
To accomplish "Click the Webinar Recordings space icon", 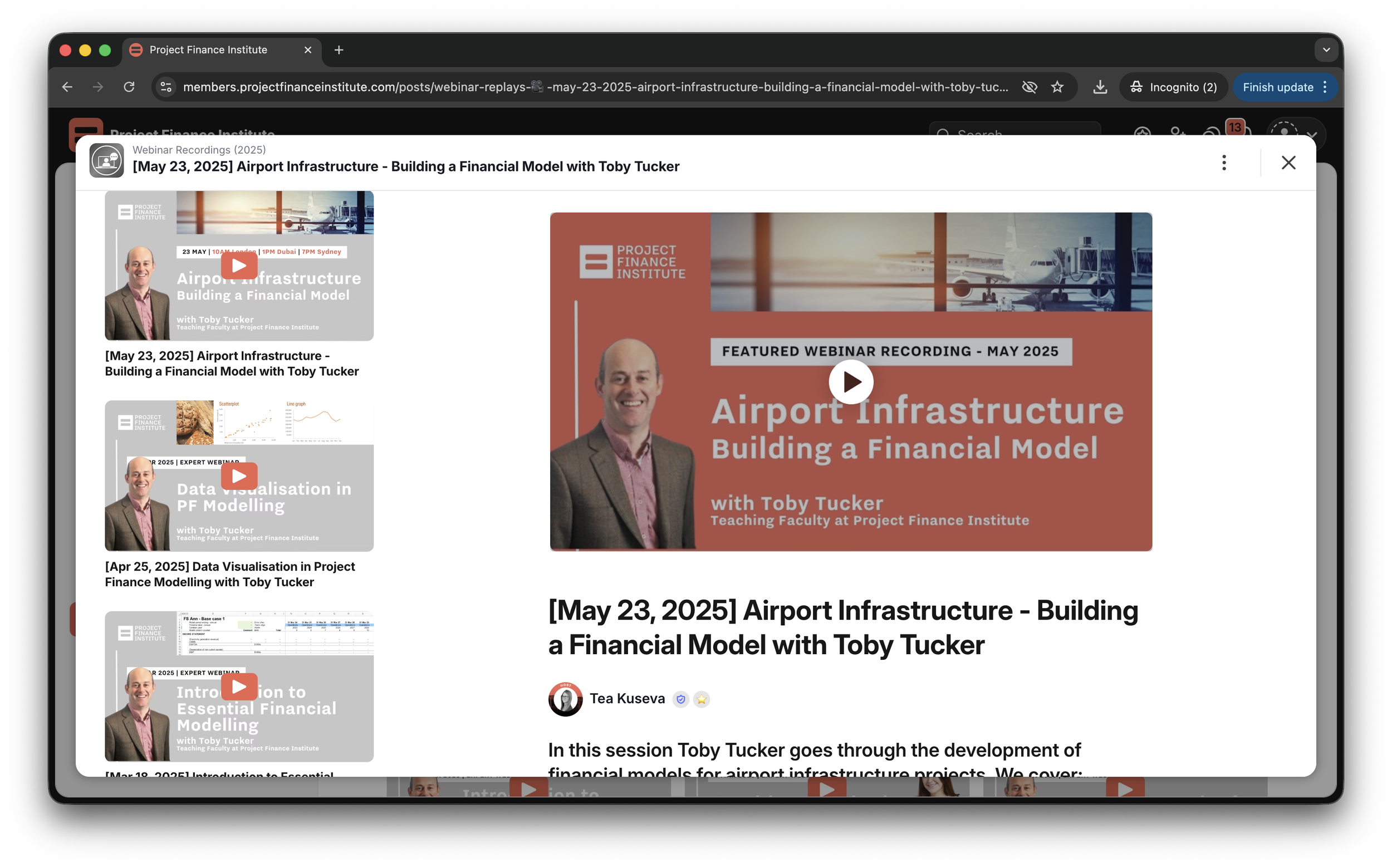I will [x=107, y=160].
